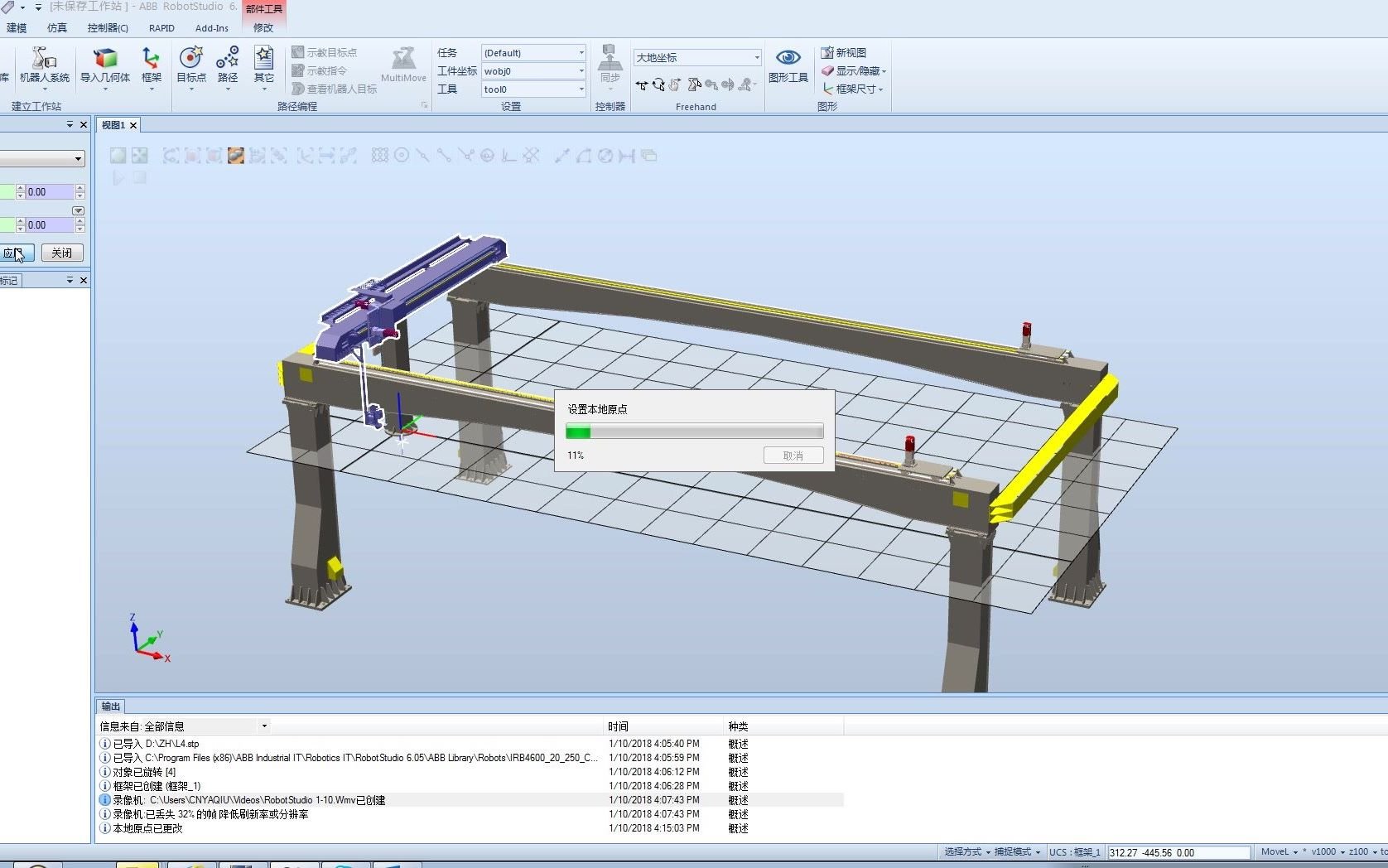
Task: Open the 仿真 simulation ribbon tab
Action: pyautogui.click(x=57, y=28)
